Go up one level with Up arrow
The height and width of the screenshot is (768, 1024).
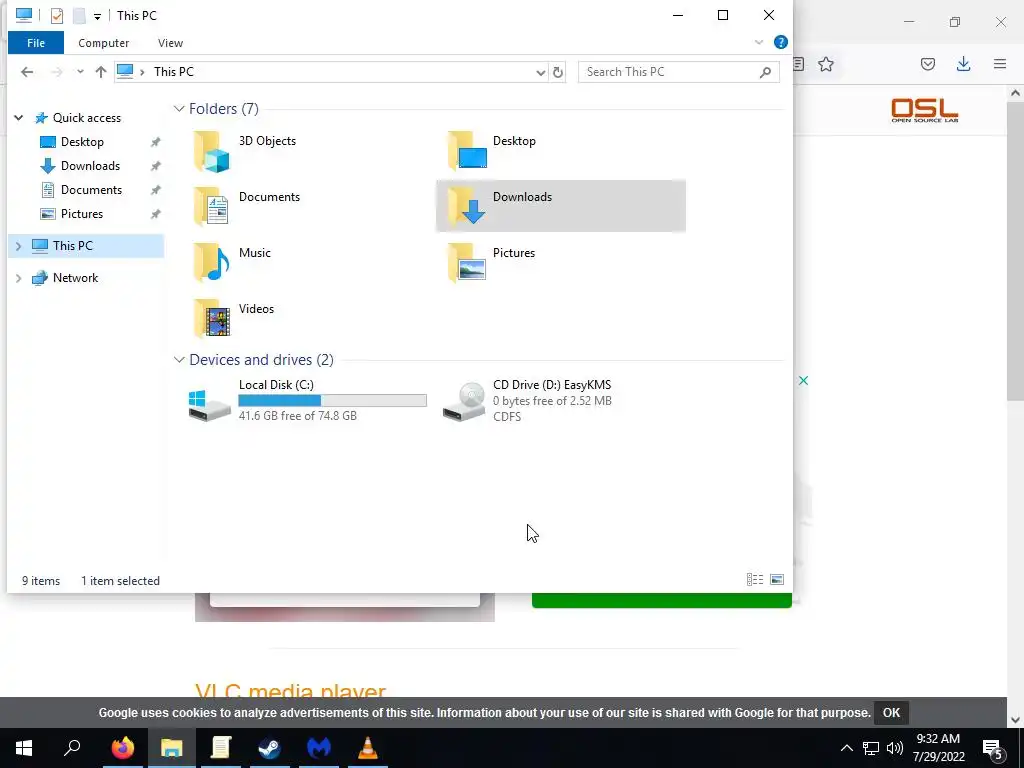[x=101, y=72]
